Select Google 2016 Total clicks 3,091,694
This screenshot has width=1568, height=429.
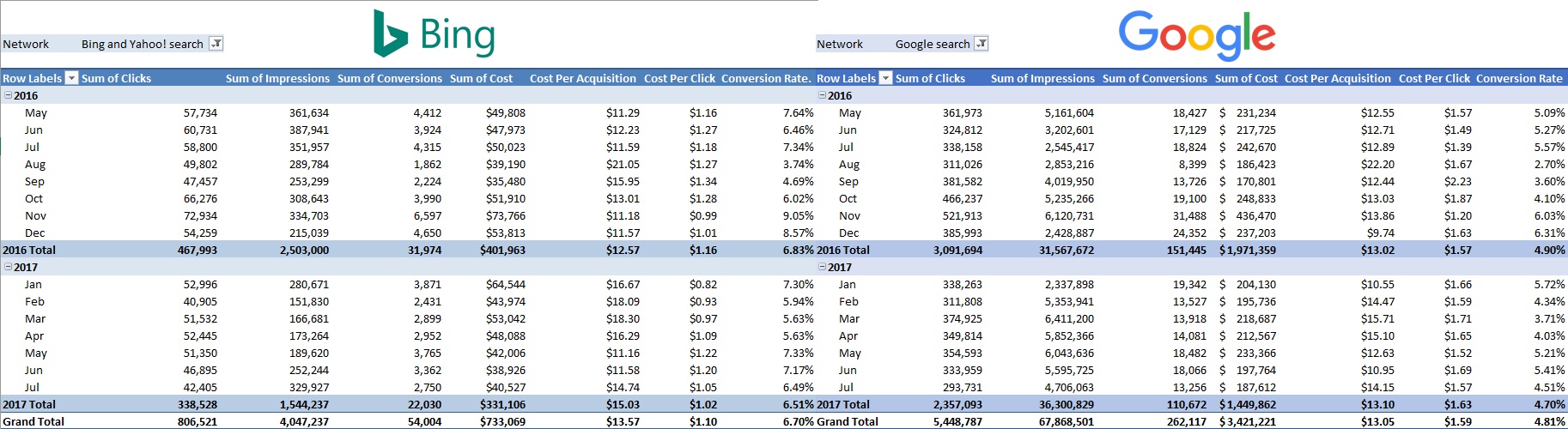[x=957, y=250]
